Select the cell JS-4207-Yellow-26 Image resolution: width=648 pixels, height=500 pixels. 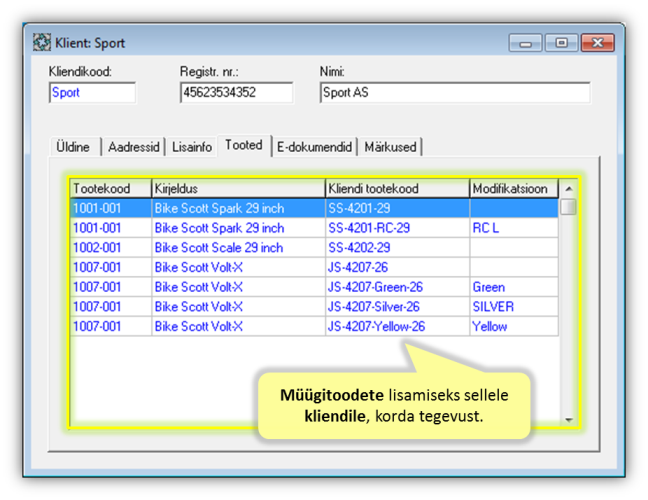pos(398,326)
